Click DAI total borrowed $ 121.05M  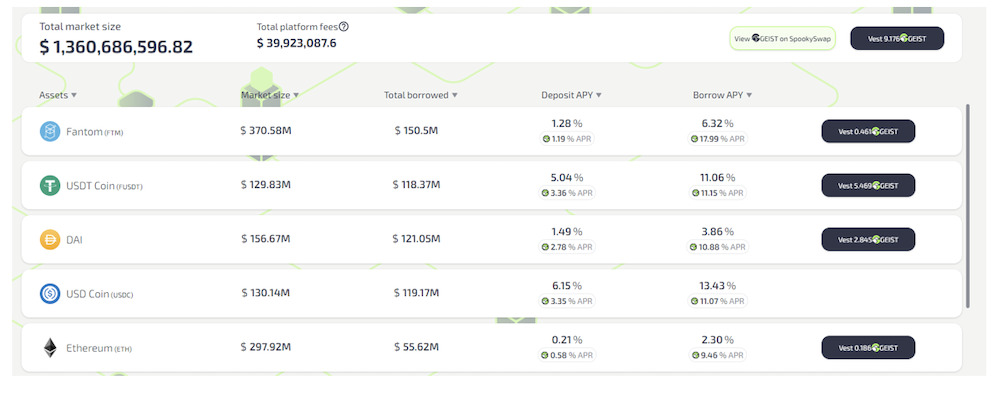(x=416, y=239)
